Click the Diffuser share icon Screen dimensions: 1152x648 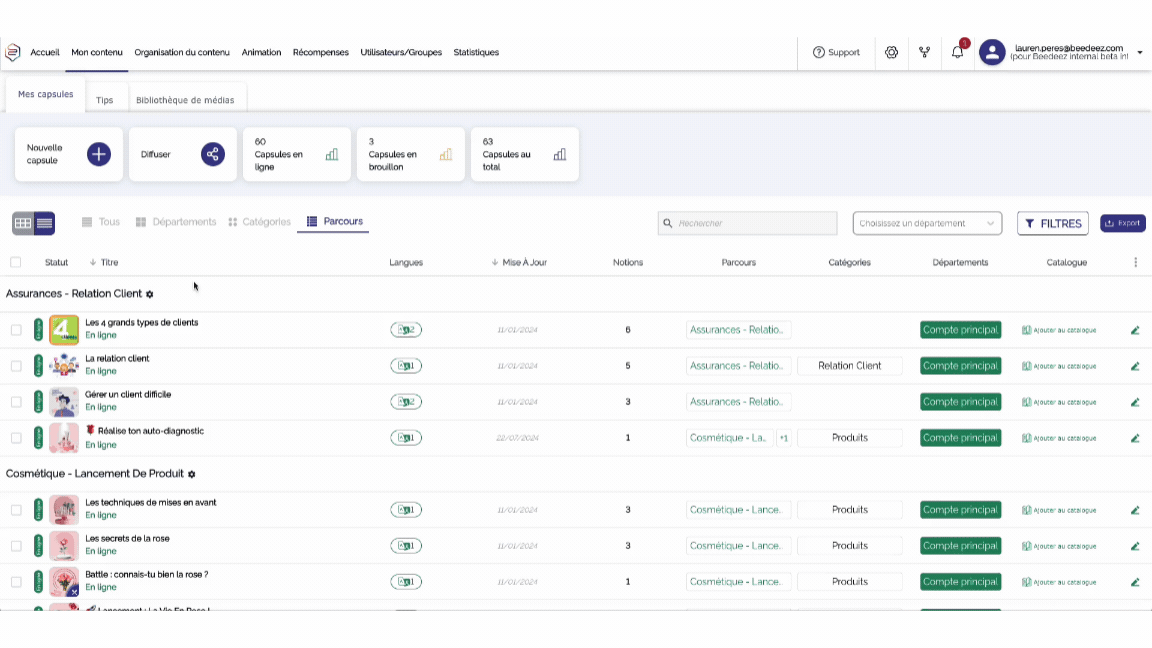coord(212,154)
